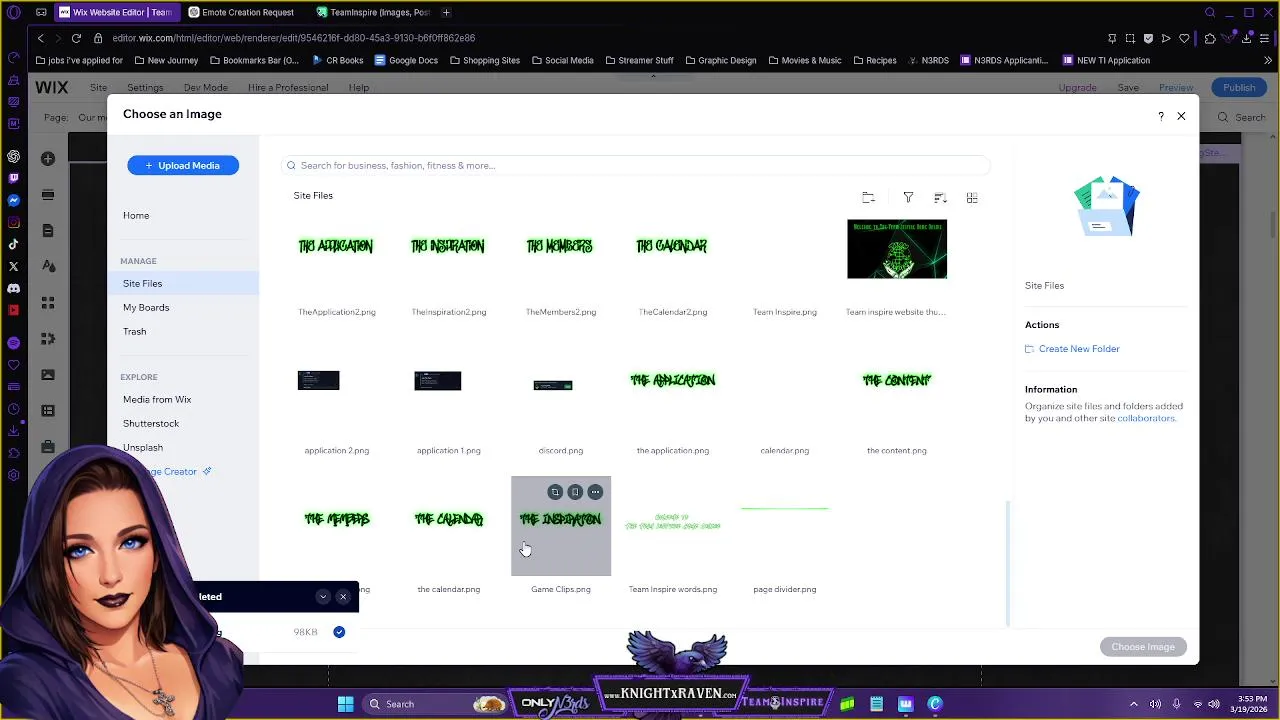Open the Wix Site Design icon
Screen dimensions: 1280x720
[x=48, y=266]
